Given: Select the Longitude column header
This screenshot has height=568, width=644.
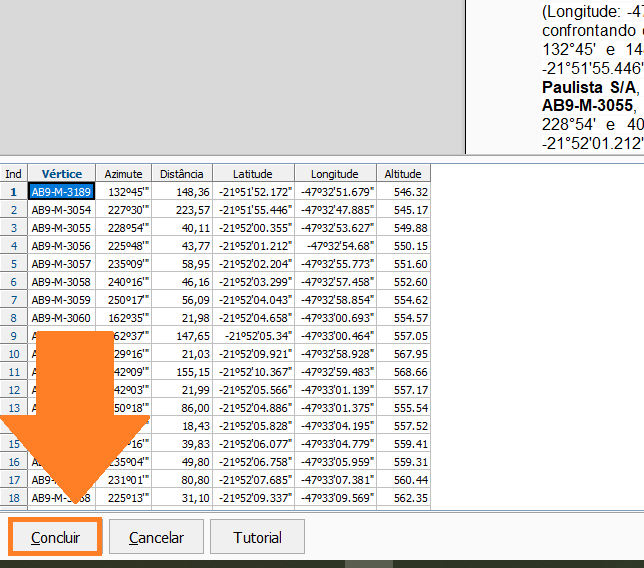Looking at the screenshot, I should (x=335, y=173).
